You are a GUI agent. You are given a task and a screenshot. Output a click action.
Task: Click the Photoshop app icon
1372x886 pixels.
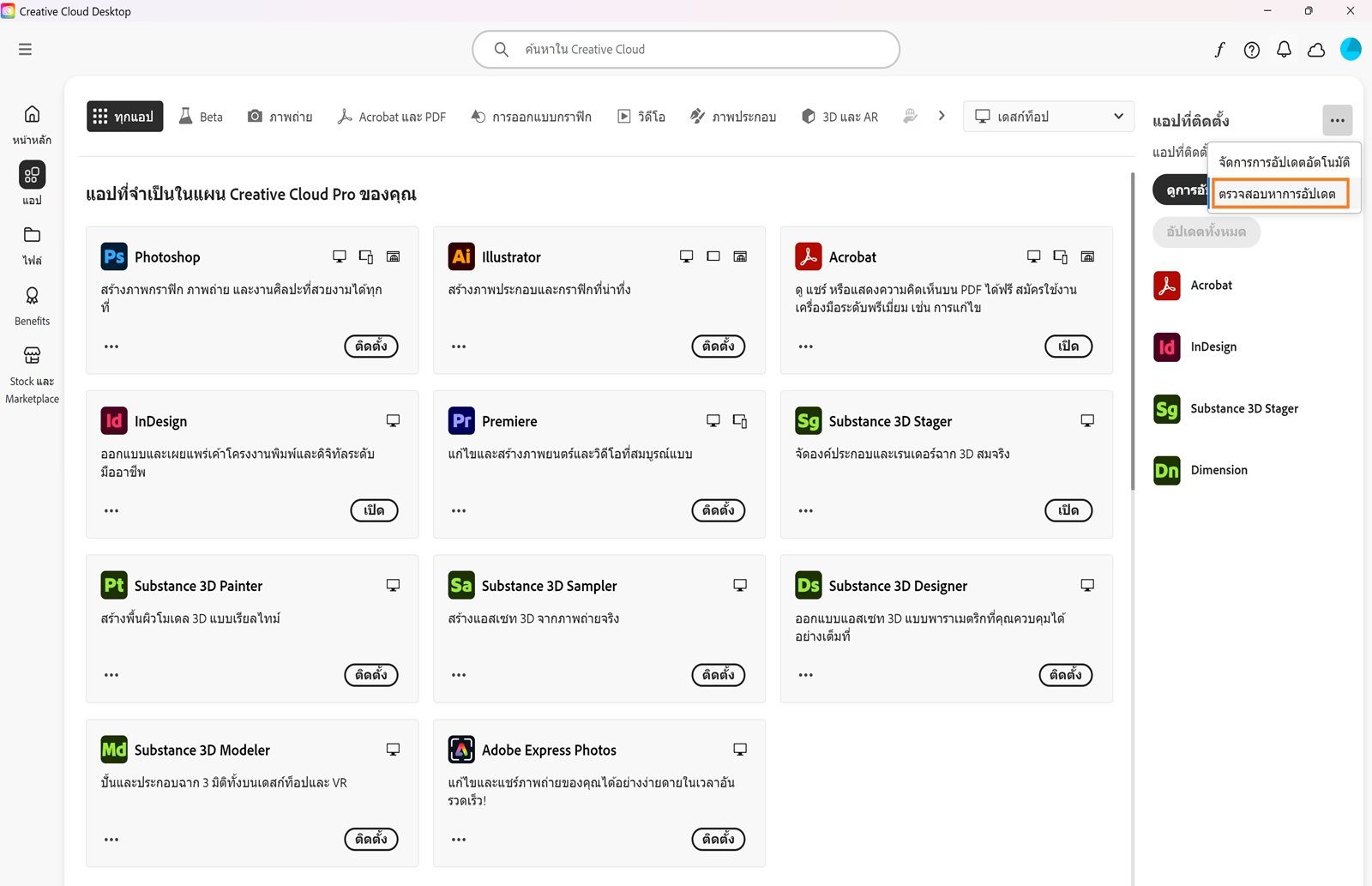(x=114, y=256)
